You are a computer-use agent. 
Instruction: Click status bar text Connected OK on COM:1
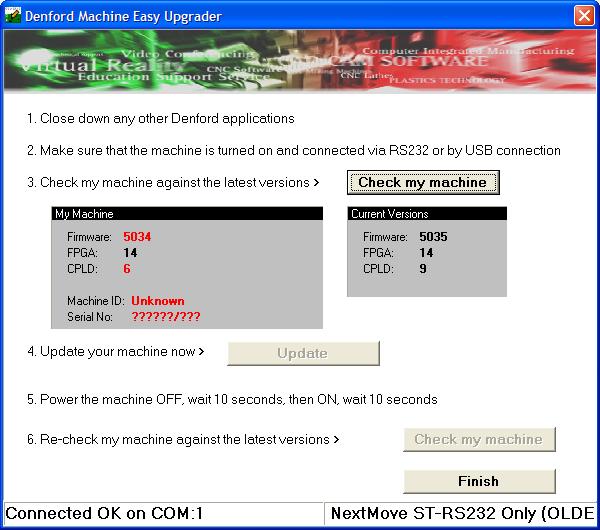click(x=104, y=514)
